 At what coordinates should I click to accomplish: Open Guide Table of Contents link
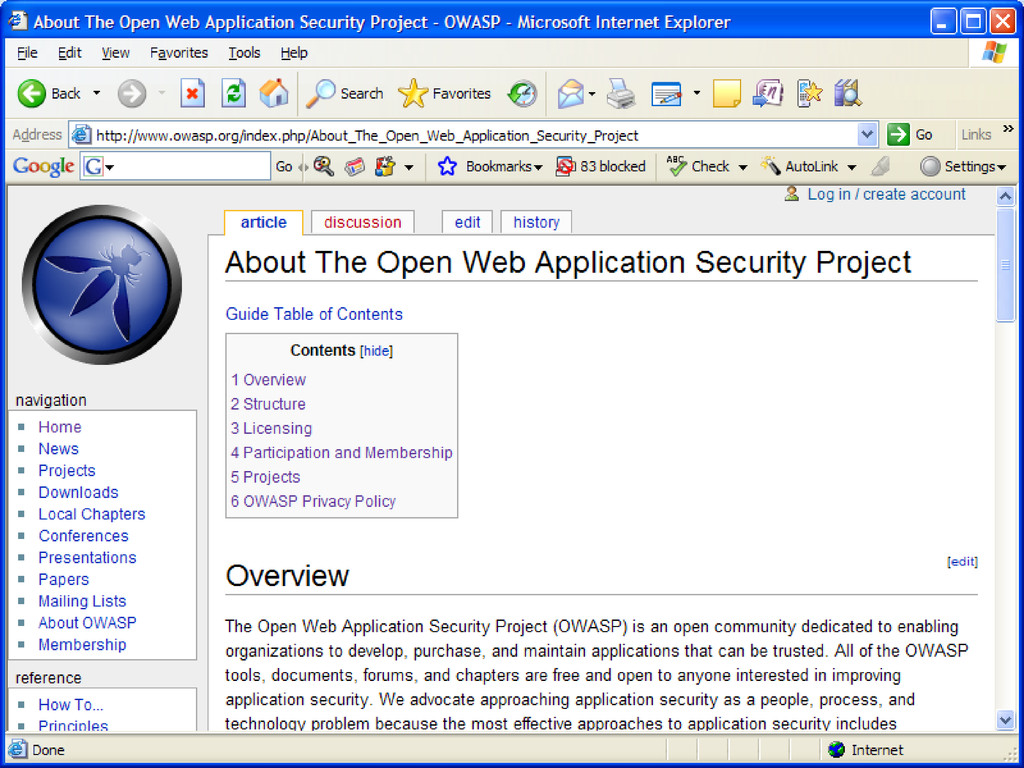tap(314, 314)
